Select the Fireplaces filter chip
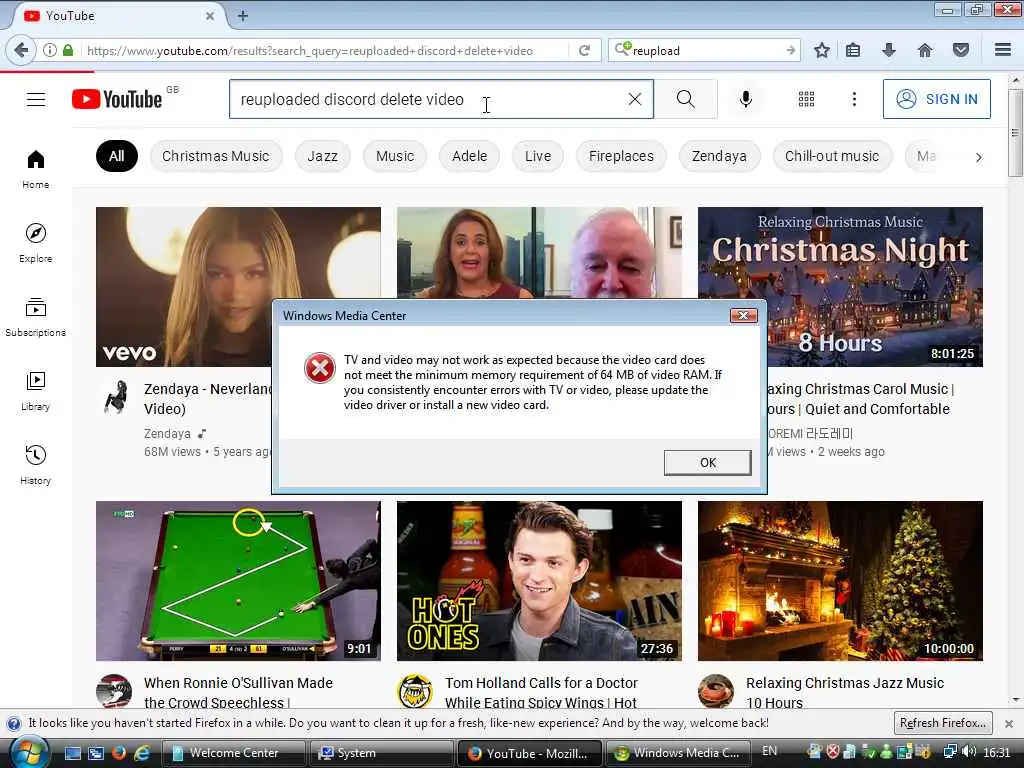This screenshot has width=1024, height=768. [621, 156]
